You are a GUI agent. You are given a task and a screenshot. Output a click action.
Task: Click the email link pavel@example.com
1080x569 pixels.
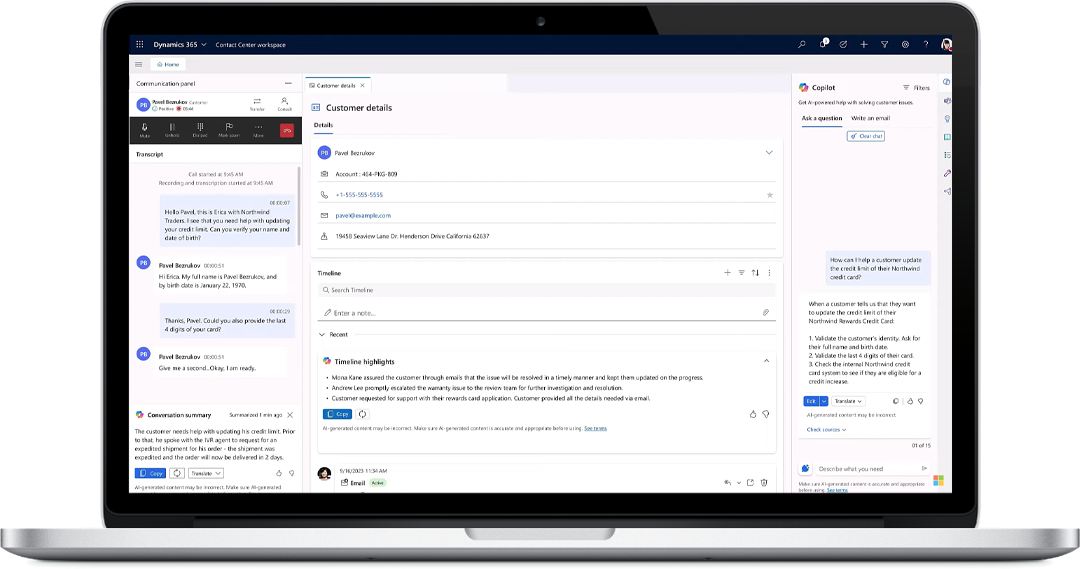click(x=363, y=216)
